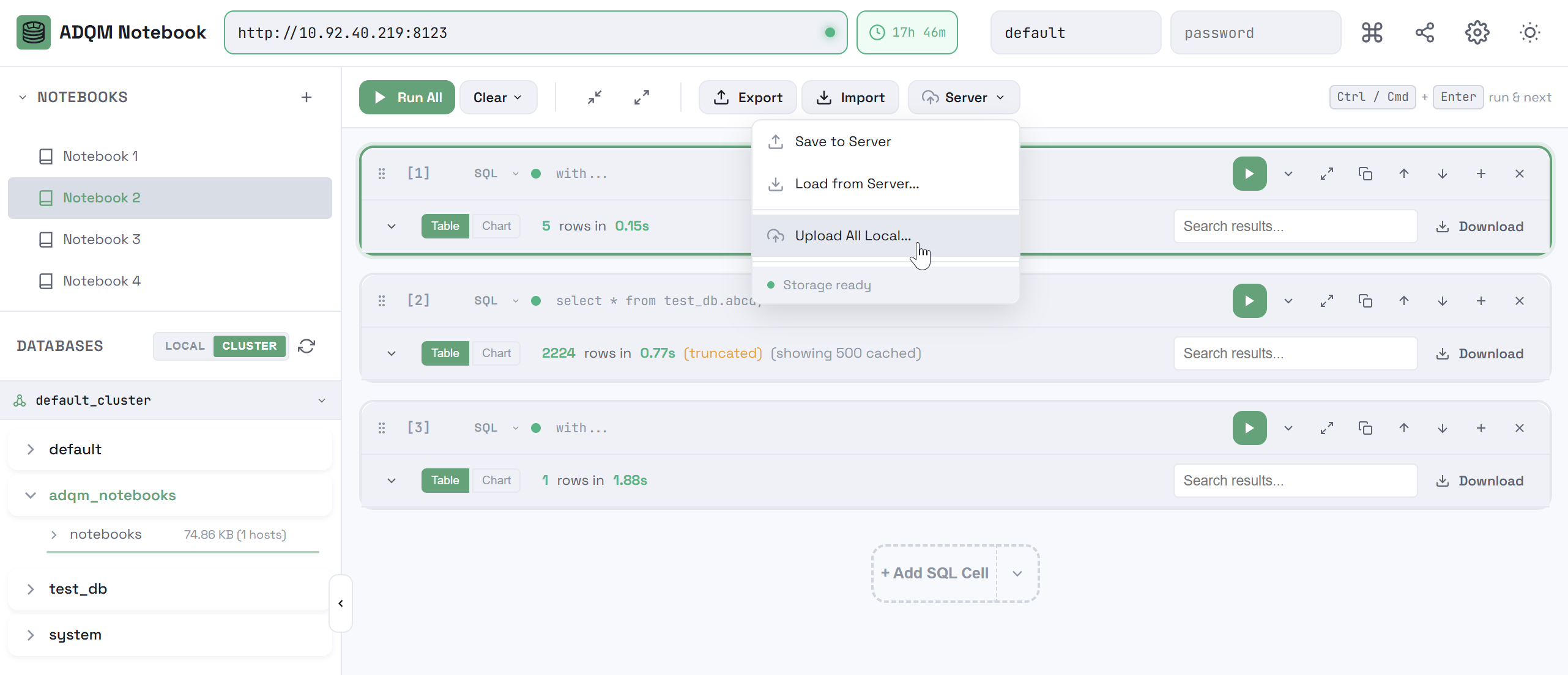1568x675 pixels.
Task: Select Upload All Local menu item
Action: point(852,235)
